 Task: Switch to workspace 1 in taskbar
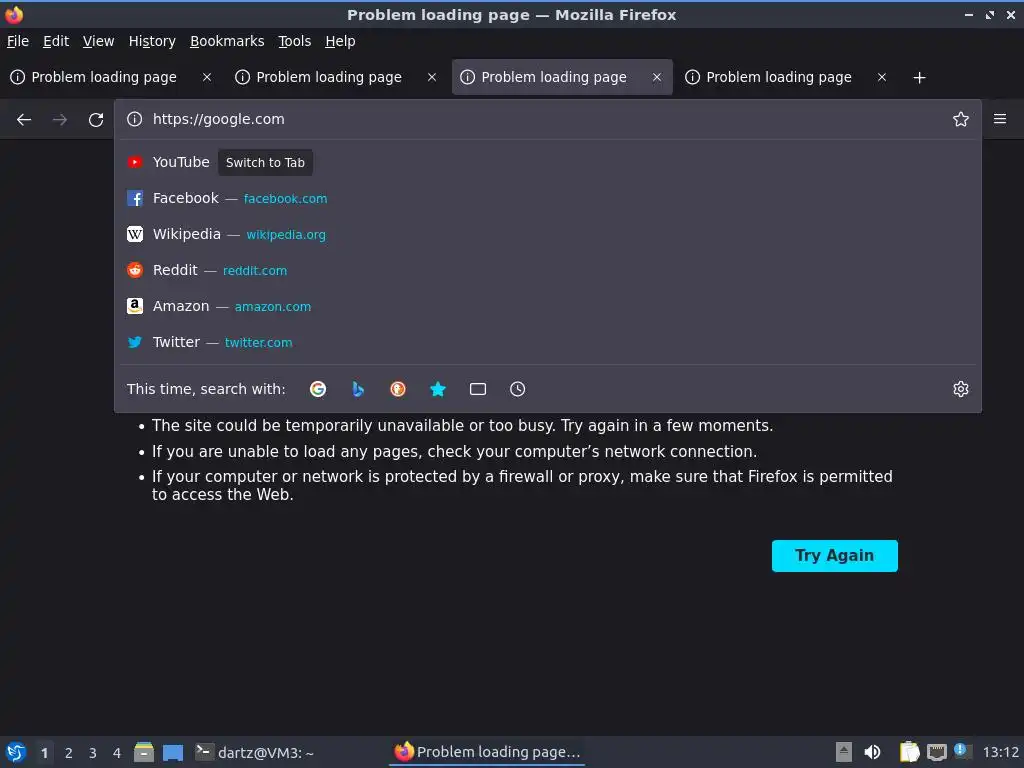pos(44,753)
